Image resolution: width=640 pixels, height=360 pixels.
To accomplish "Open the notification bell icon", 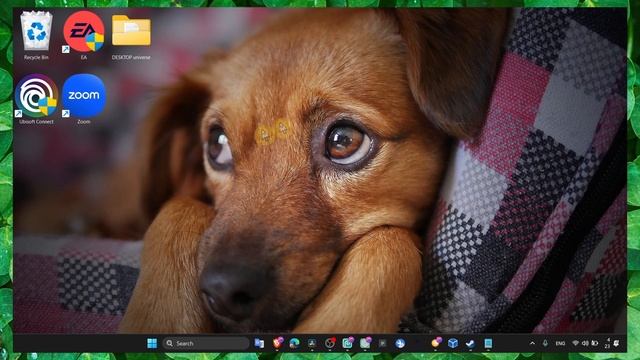I will pyautogui.click(x=616, y=343).
